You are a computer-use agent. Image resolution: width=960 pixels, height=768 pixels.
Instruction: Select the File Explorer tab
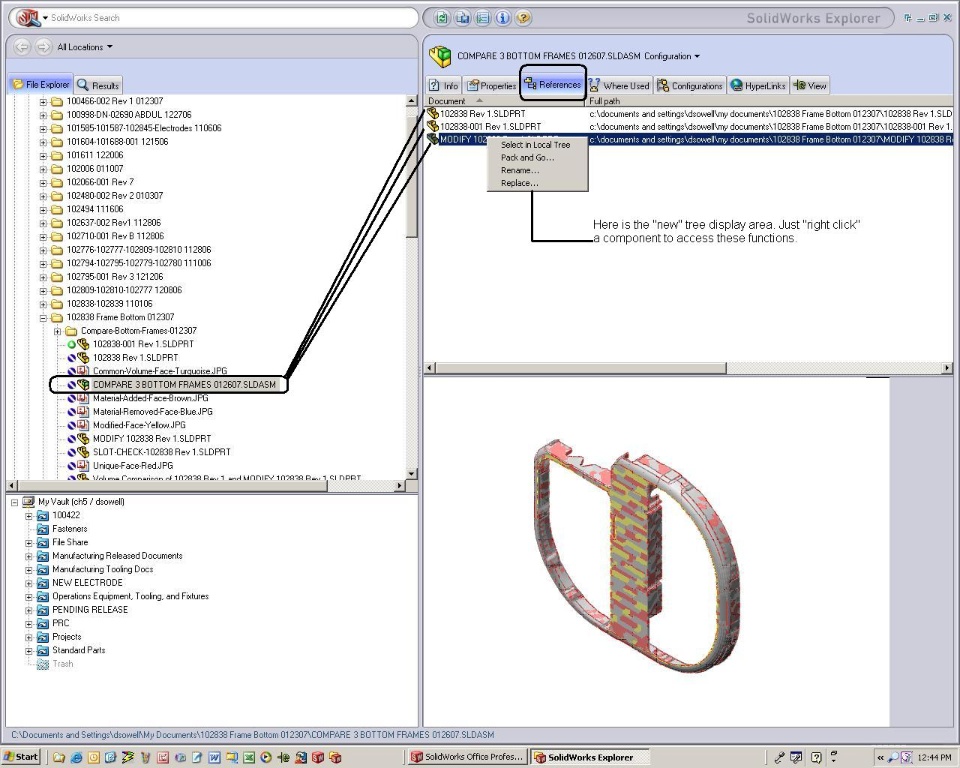coord(41,84)
